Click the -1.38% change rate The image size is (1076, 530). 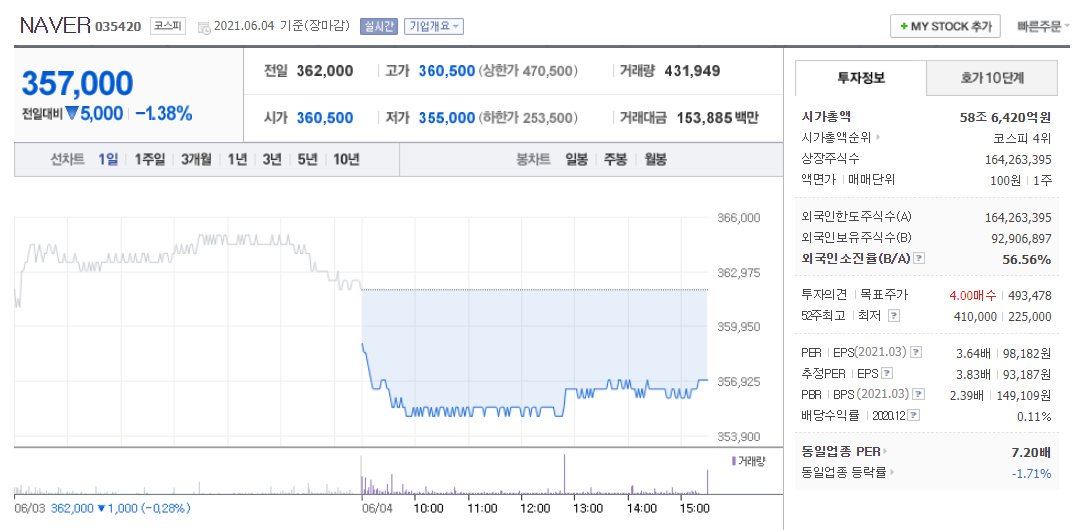point(163,114)
